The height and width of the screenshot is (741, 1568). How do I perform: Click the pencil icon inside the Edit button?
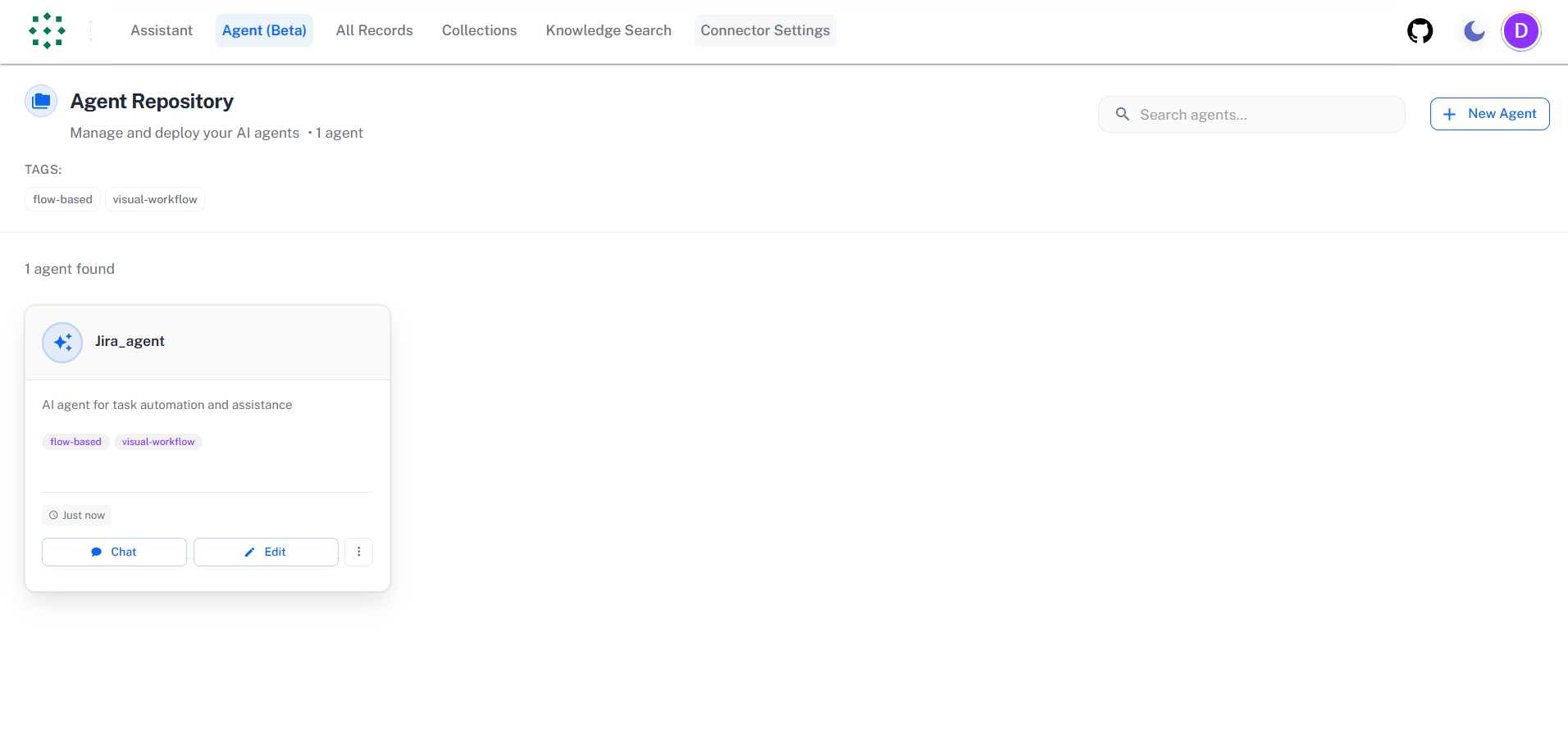(x=250, y=552)
